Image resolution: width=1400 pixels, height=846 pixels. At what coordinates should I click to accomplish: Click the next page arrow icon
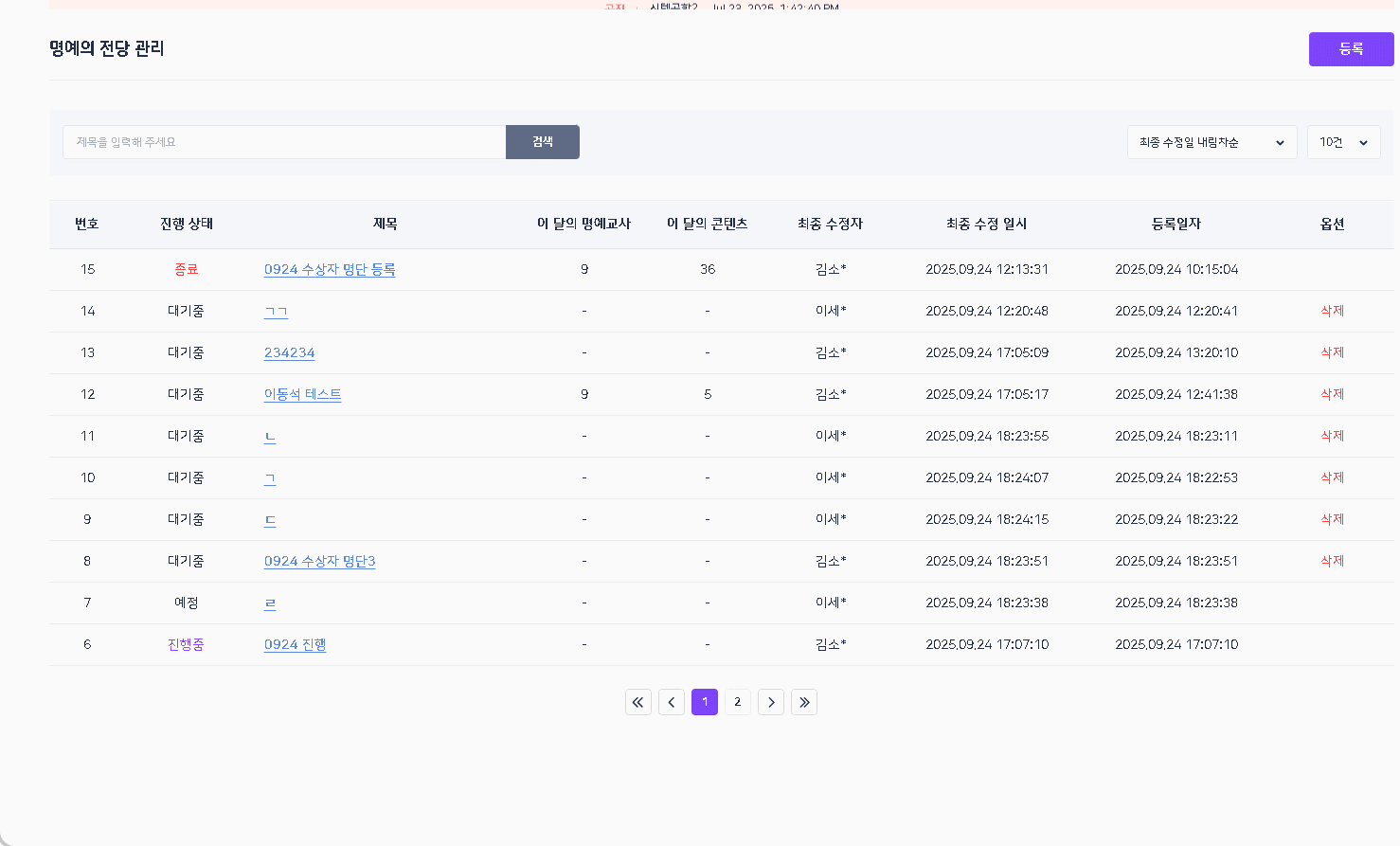[x=771, y=702]
